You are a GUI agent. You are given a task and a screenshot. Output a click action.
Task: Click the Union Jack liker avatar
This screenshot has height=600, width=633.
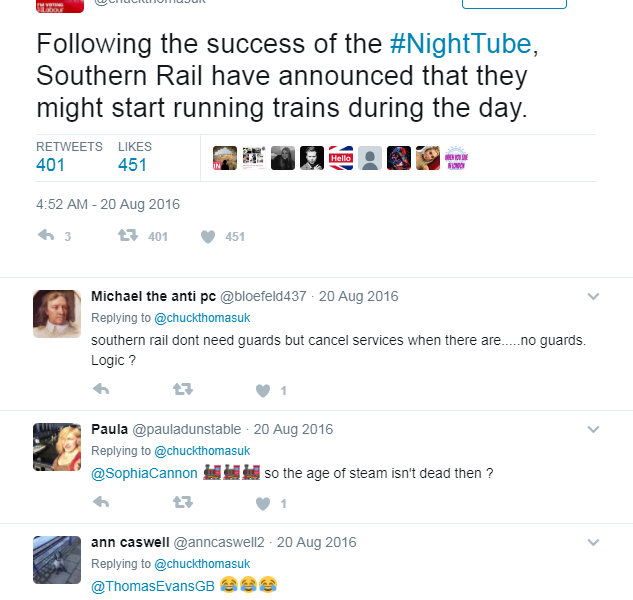pyautogui.click(x=341, y=158)
